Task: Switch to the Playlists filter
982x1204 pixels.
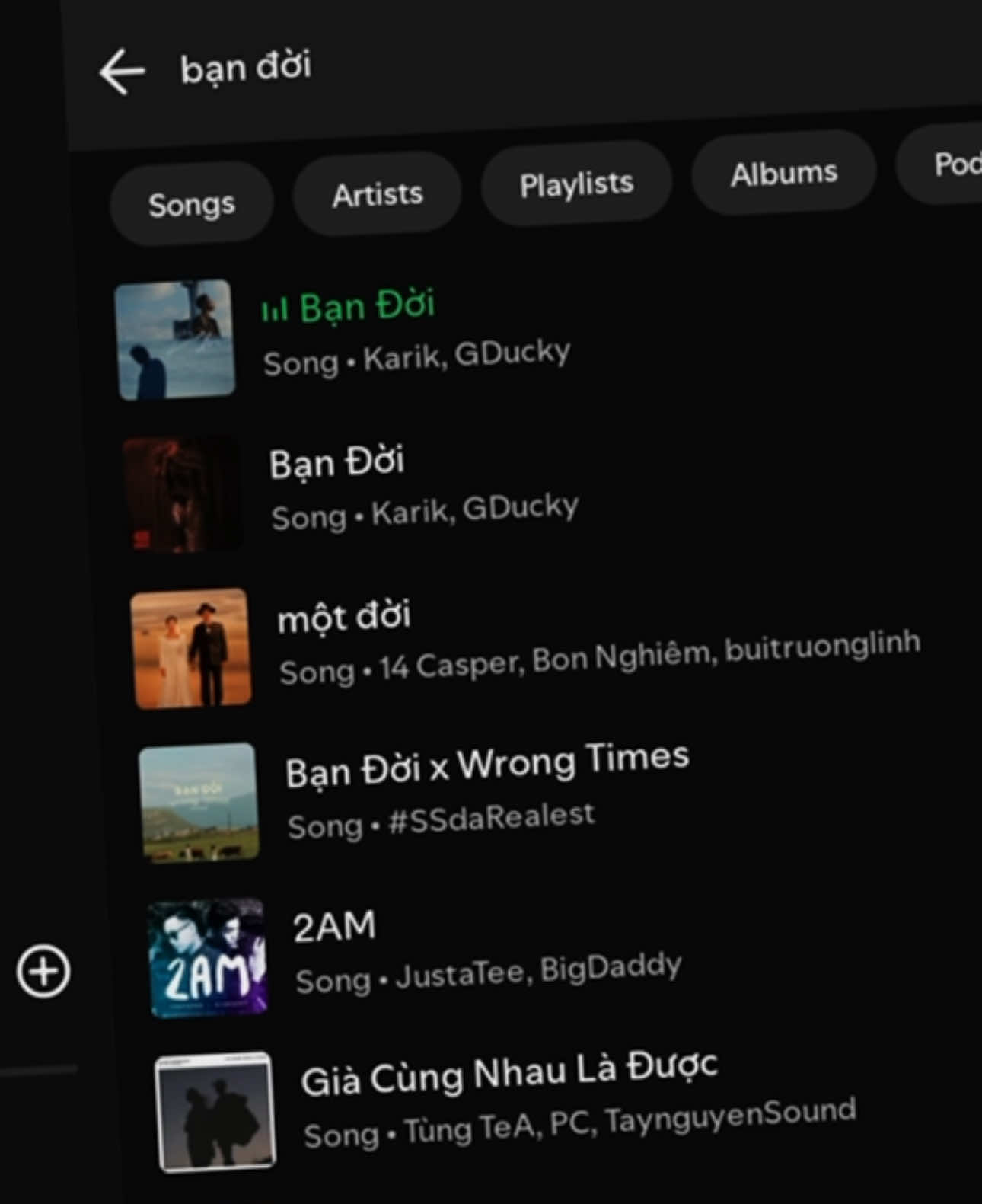Action: [x=576, y=184]
